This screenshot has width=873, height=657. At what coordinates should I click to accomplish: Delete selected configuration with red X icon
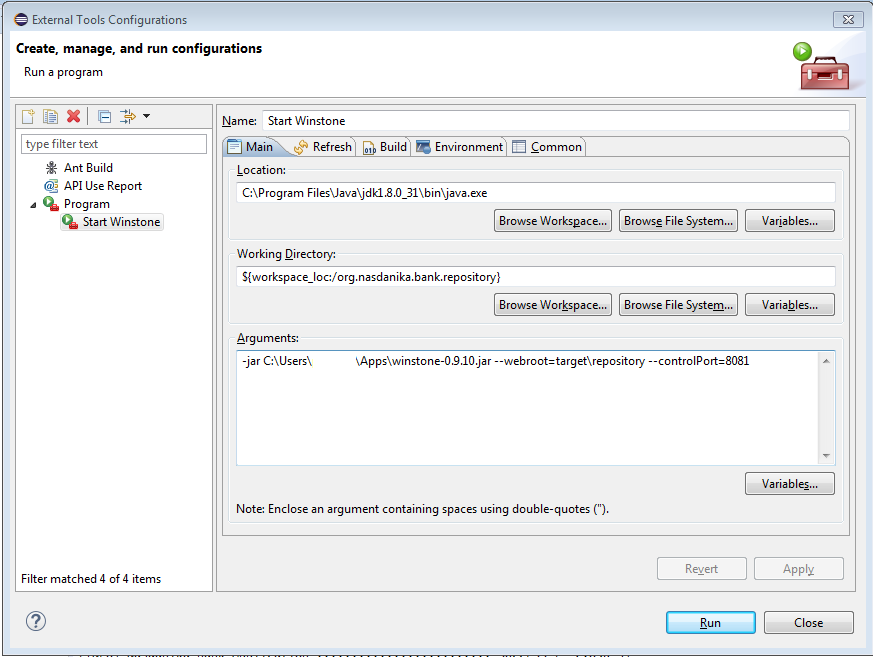pyautogui.click(x=73, y=116)
